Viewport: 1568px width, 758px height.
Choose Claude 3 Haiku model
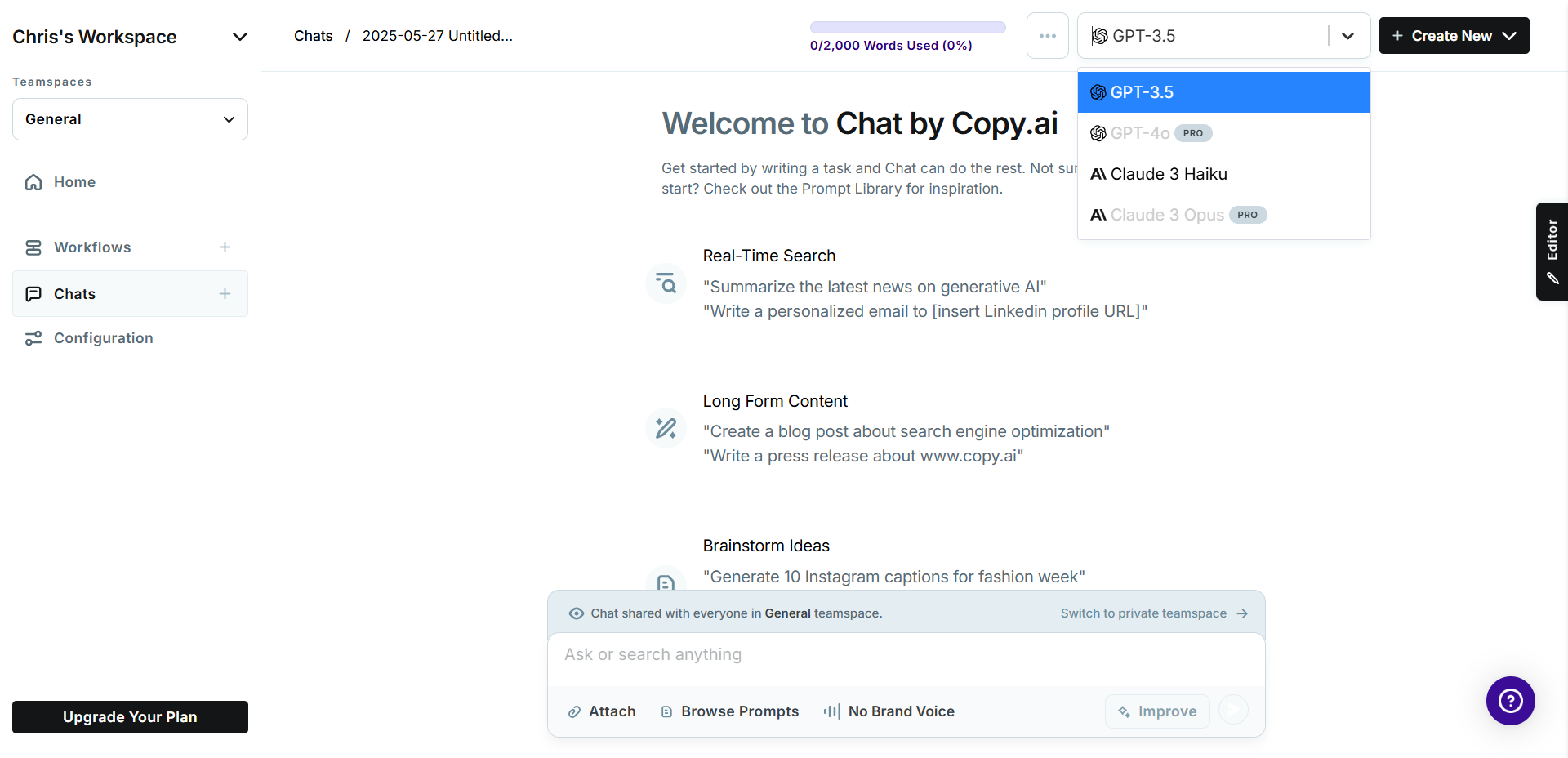[1223, 174]
